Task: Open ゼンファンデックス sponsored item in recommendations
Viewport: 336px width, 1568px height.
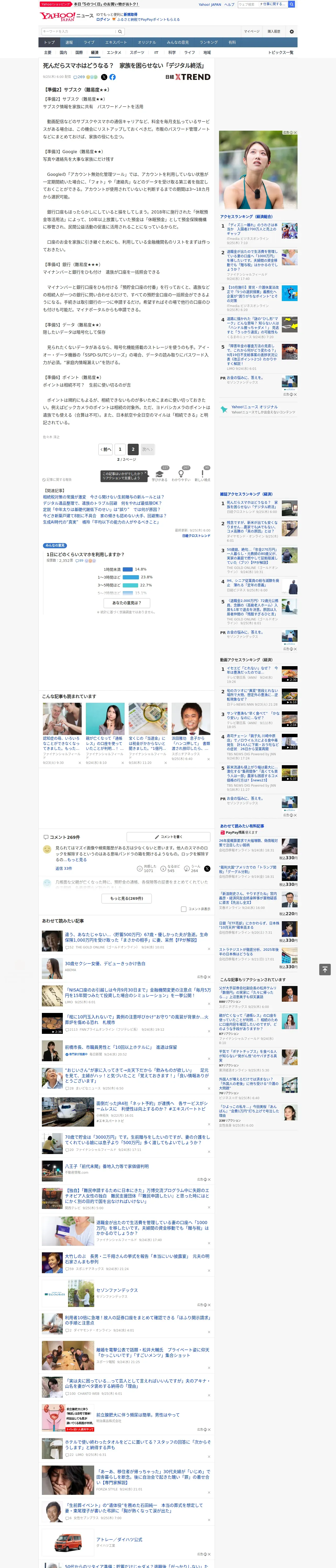Action: point(116,1290)
